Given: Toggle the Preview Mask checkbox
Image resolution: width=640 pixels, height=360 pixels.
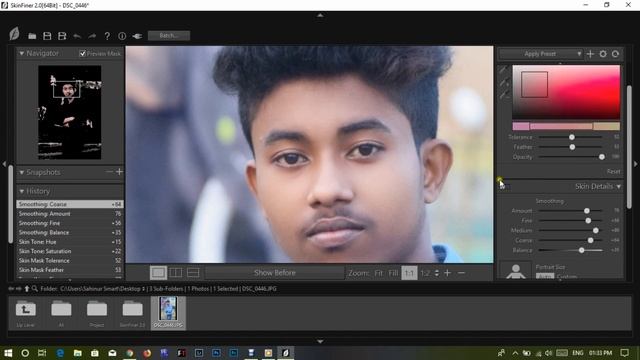Looking at the screenshot, I should [x=82, y=53].
